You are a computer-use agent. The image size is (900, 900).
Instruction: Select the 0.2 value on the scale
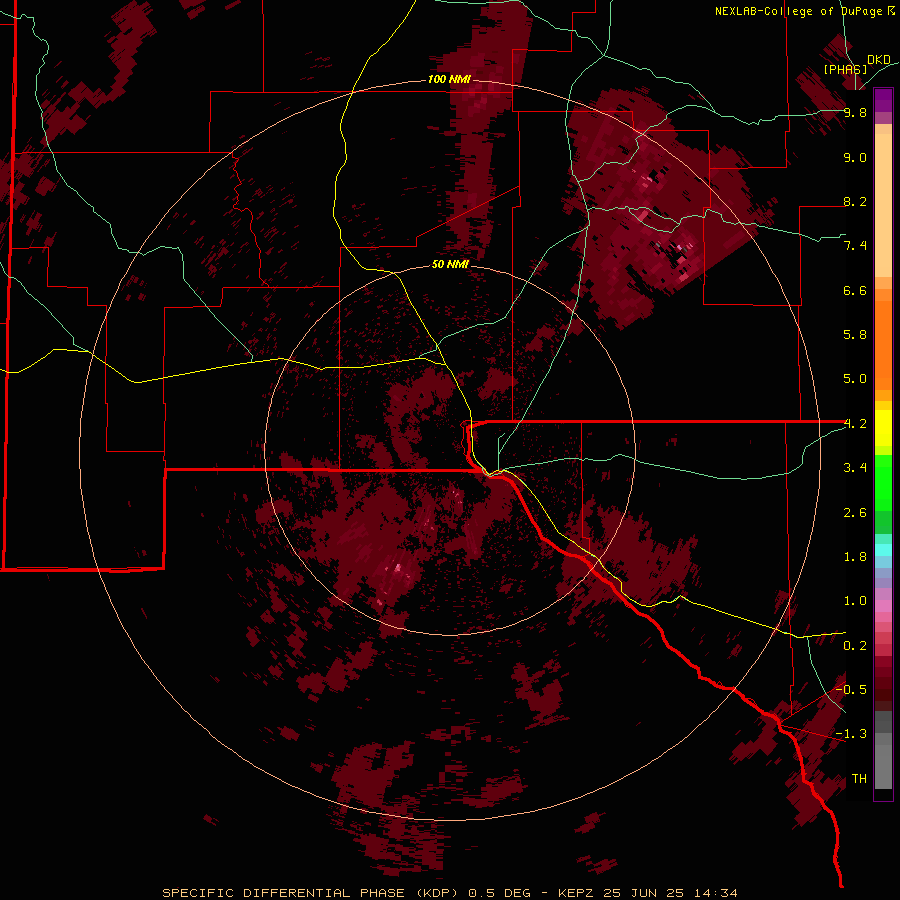[855, 646]
